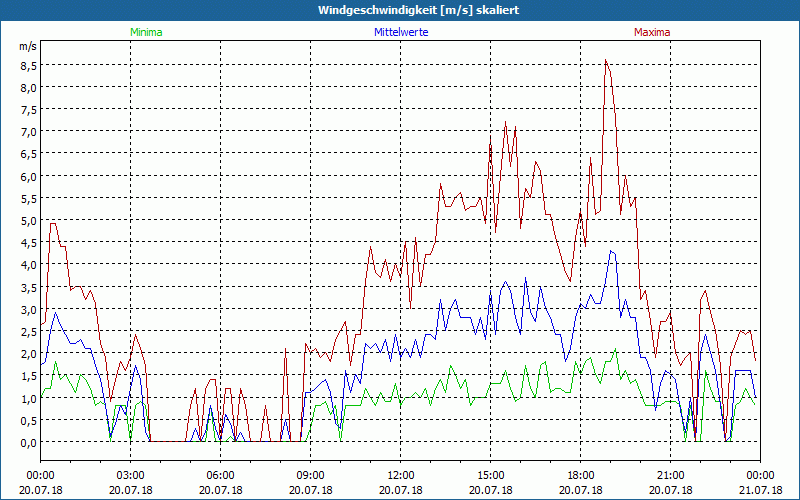Click the 18:00 time axis label

tap(581, 476)
